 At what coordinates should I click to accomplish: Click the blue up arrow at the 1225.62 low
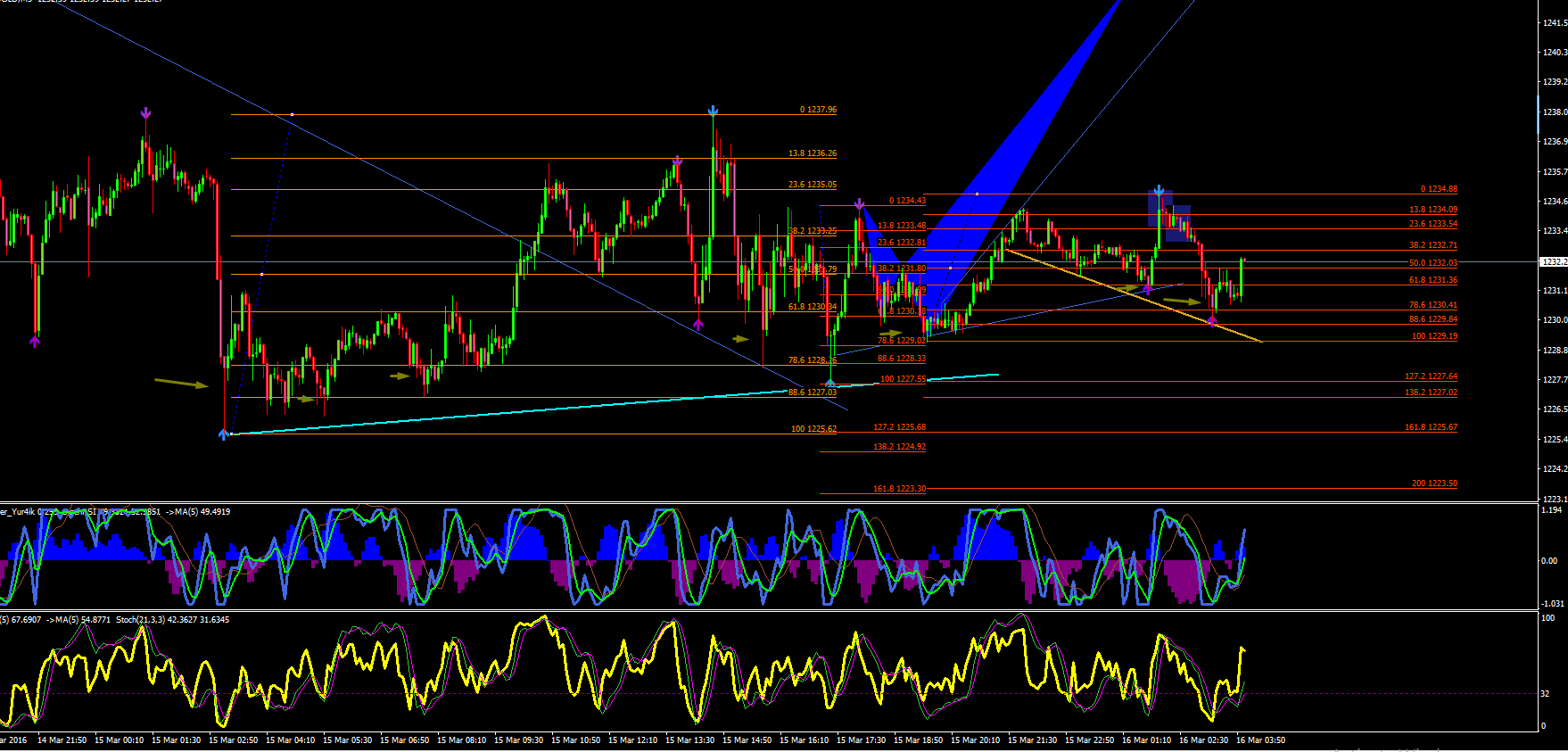[223, 434]
